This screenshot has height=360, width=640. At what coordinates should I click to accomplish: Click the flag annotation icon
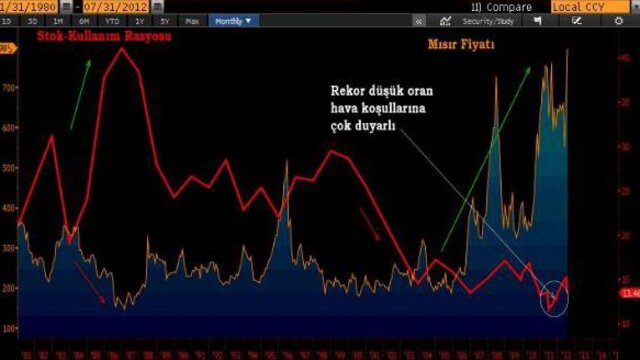(x=538, y=21)
